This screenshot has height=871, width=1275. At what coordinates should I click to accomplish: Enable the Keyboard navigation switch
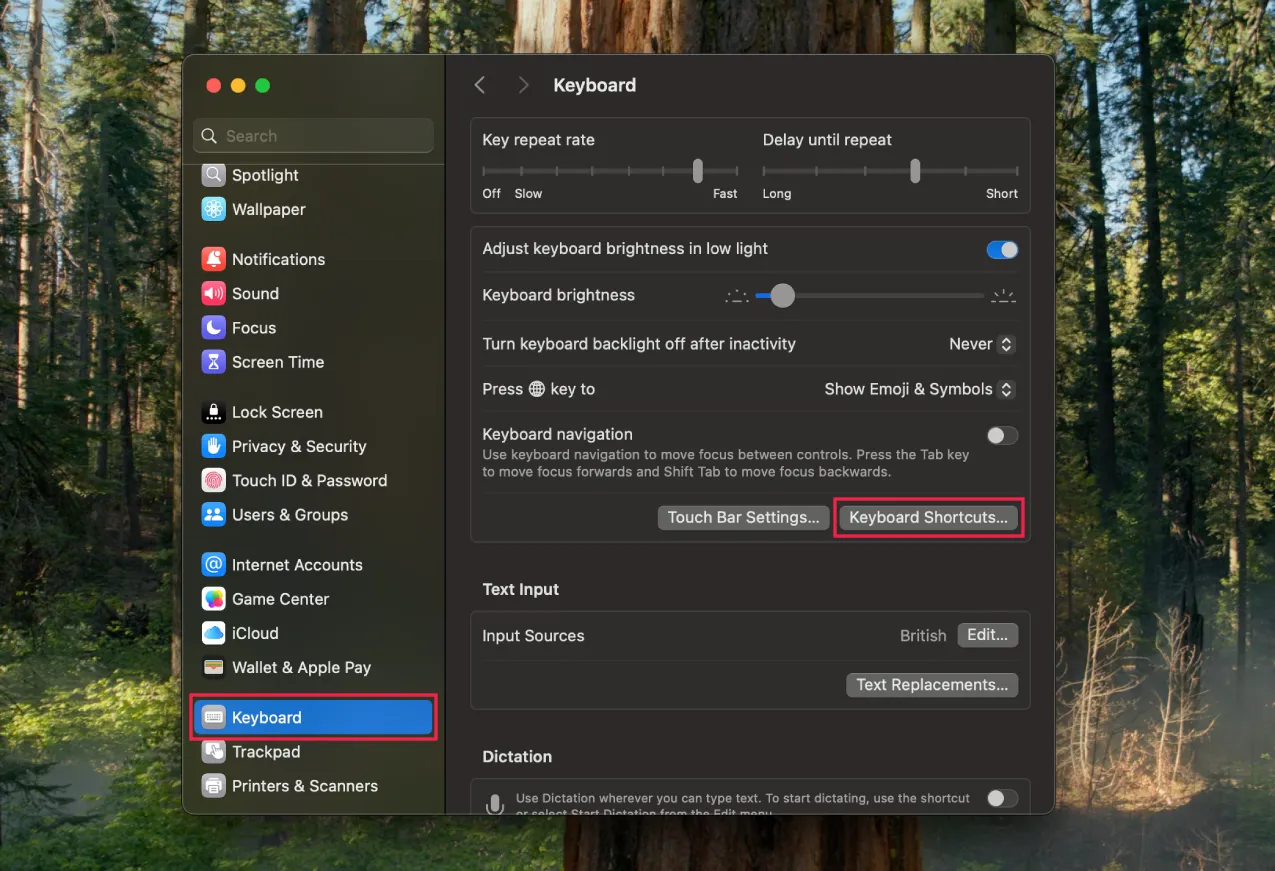pyautogui.click(x=1002, y=435)
